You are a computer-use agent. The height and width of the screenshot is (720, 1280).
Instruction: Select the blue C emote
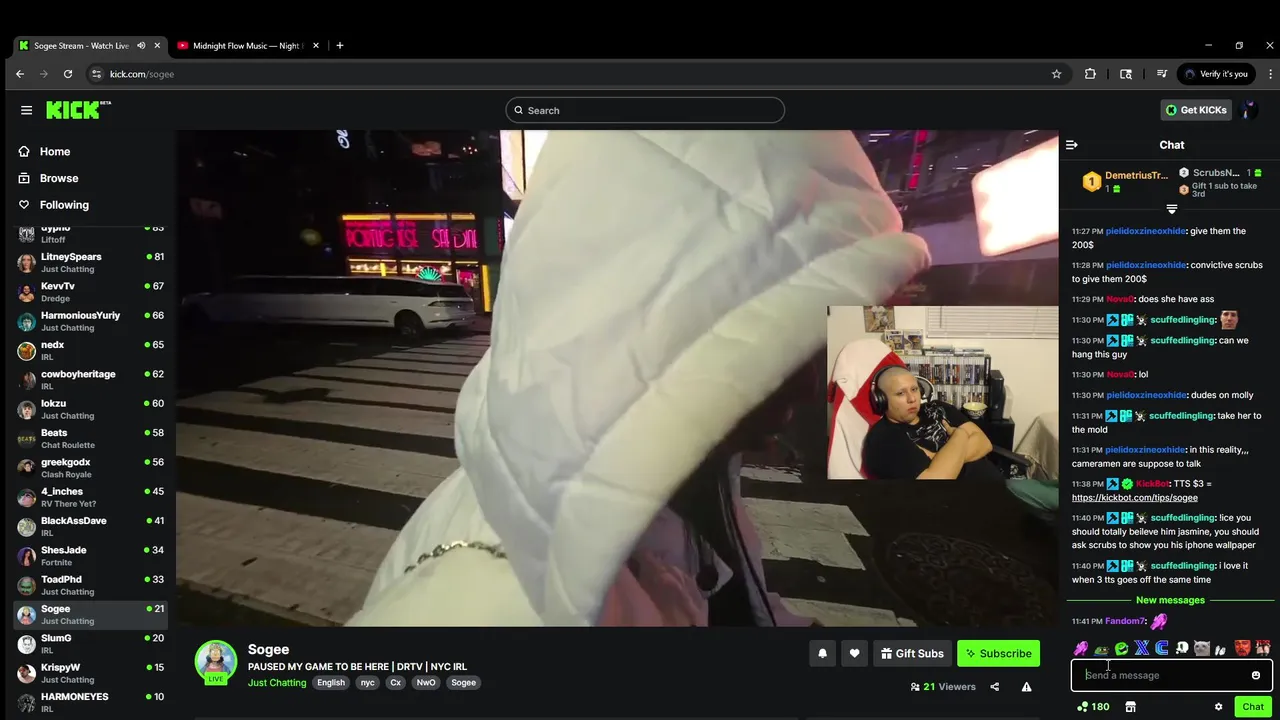pyautogui.click(x=1161, y=648)
